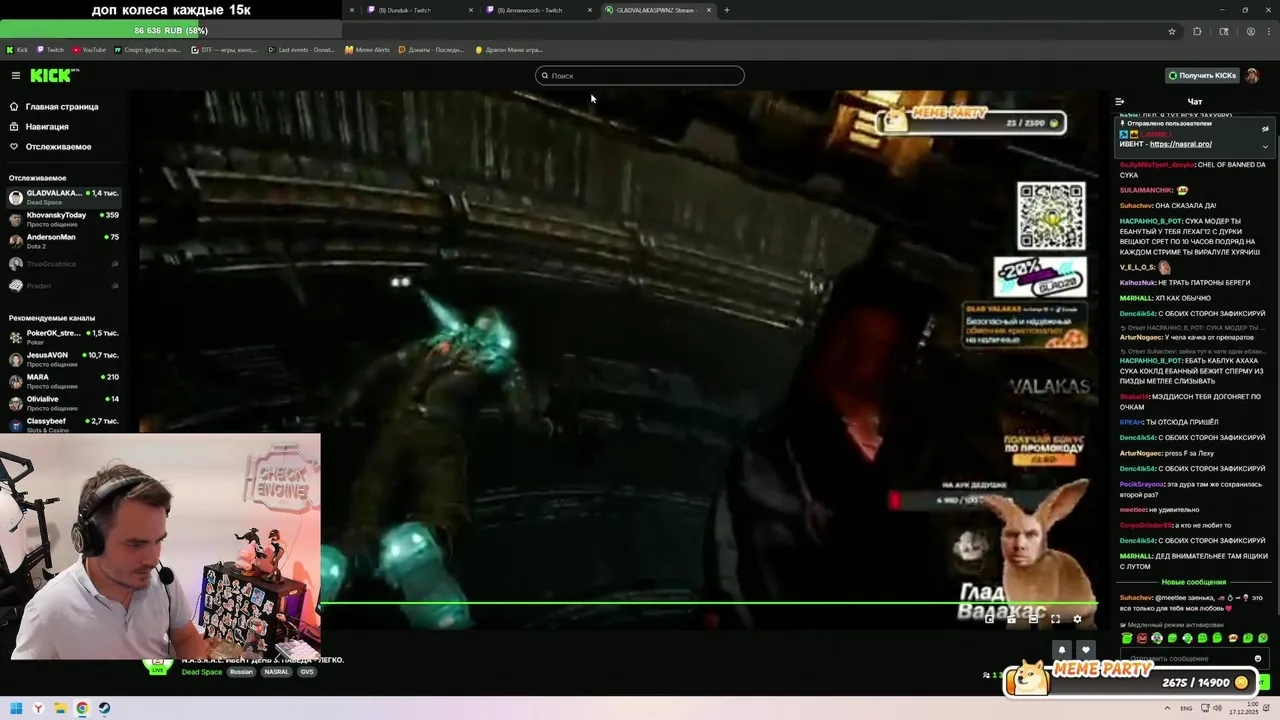This screenshot has height=720, width=1280.
Task: Open the AndersonMan followed channel
Action: (64, 241)
